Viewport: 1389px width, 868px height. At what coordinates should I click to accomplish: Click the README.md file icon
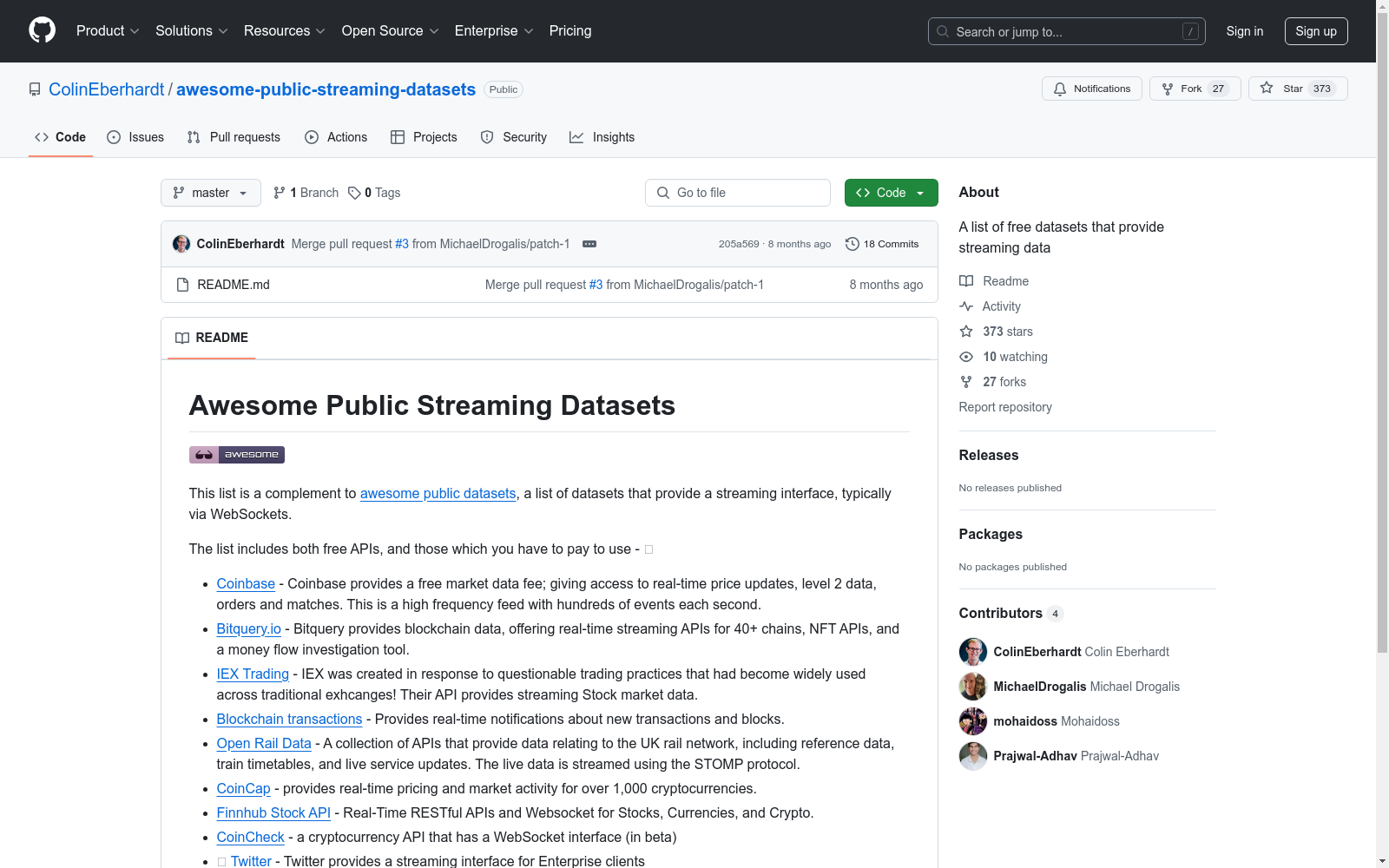[182, 285]
